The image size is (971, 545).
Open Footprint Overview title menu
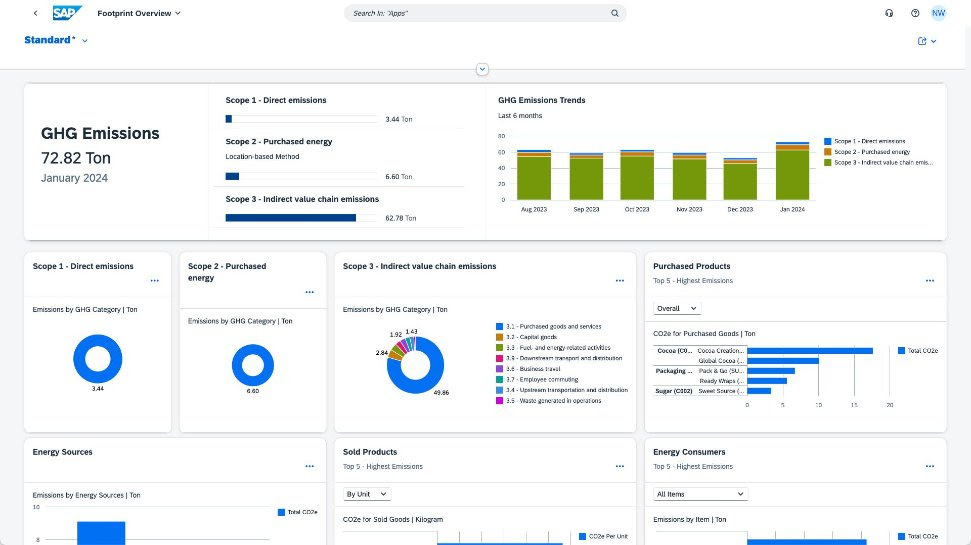pos(139,13)
